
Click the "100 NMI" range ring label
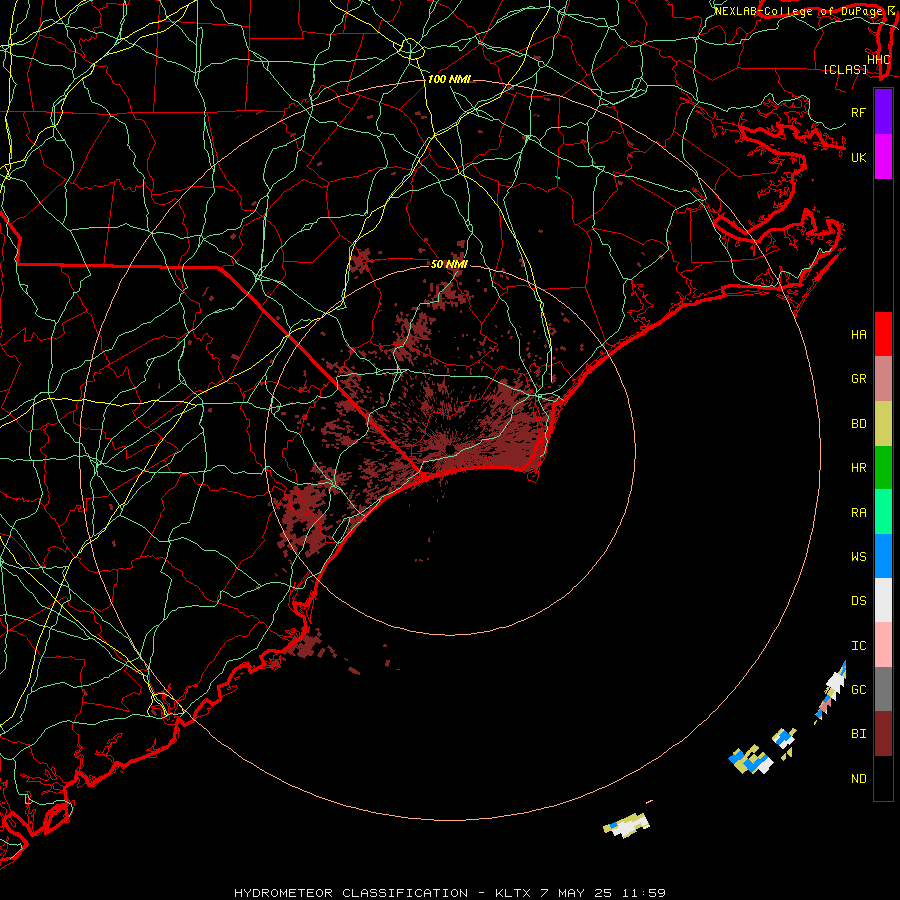pyautogui.click(x=449, y=79)
